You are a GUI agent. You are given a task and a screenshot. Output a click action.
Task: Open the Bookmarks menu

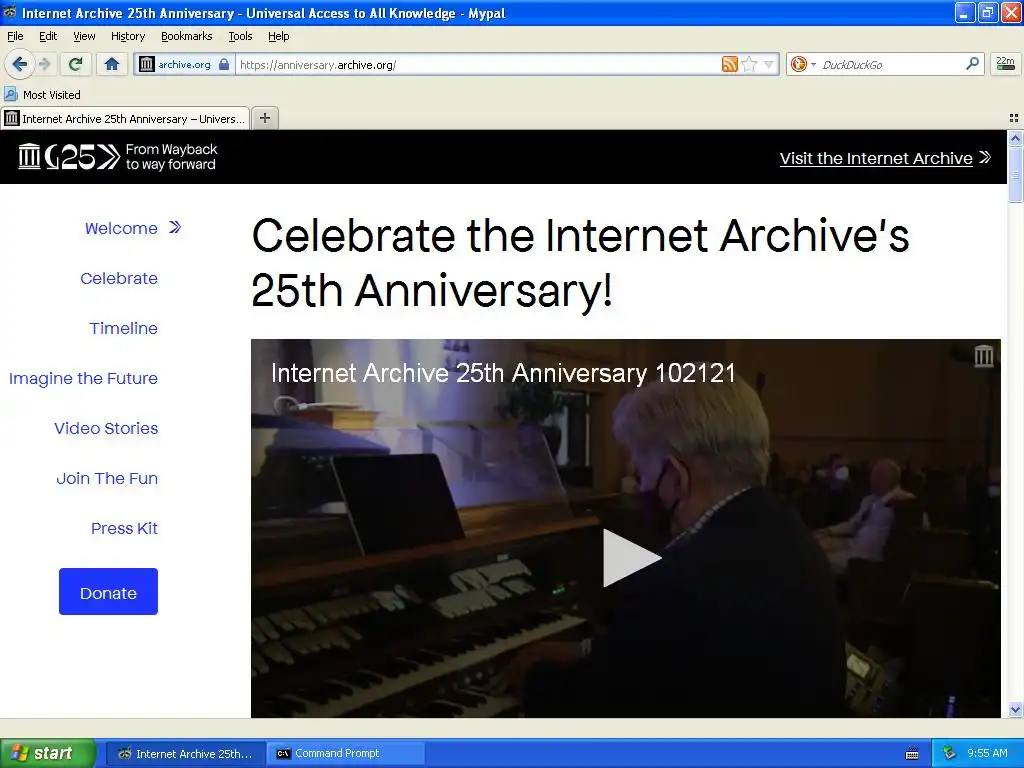(186, 36)
